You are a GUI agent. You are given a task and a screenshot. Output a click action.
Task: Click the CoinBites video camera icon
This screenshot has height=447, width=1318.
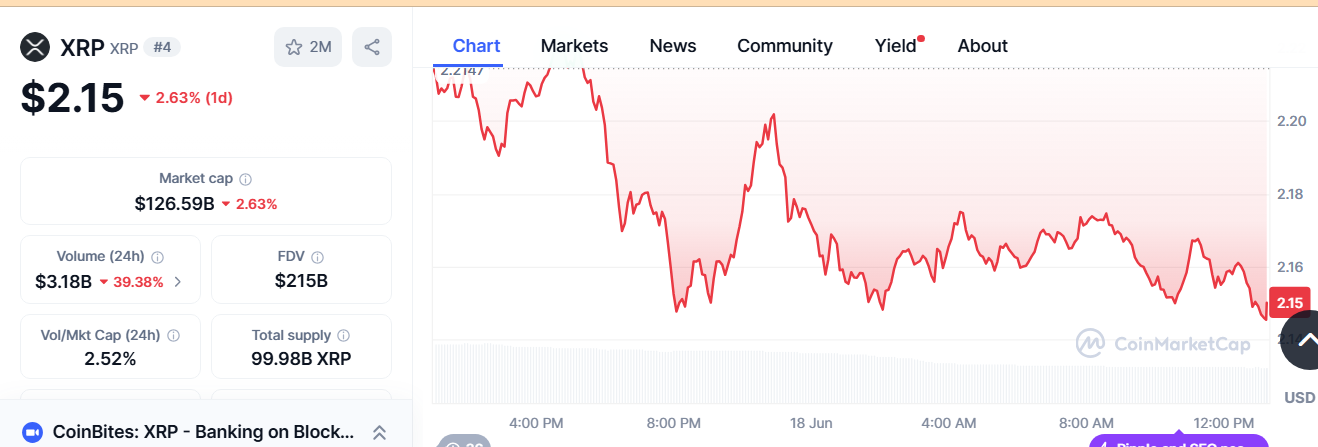pos(32,432)
